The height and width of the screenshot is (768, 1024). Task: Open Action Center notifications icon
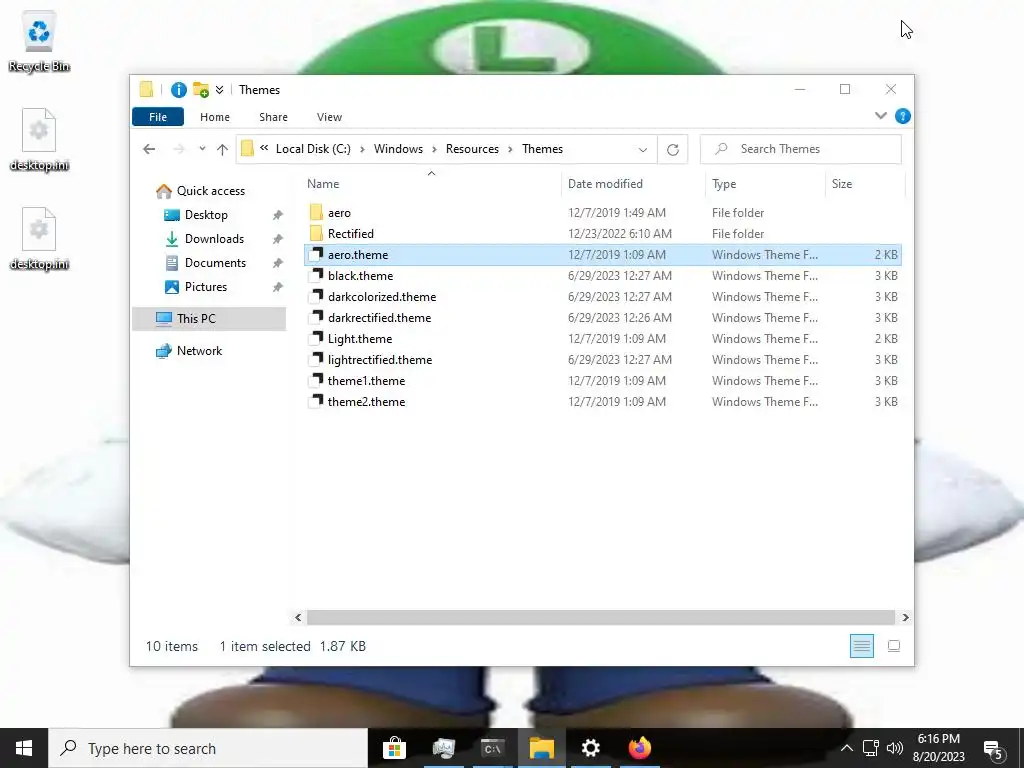(993, 750)
